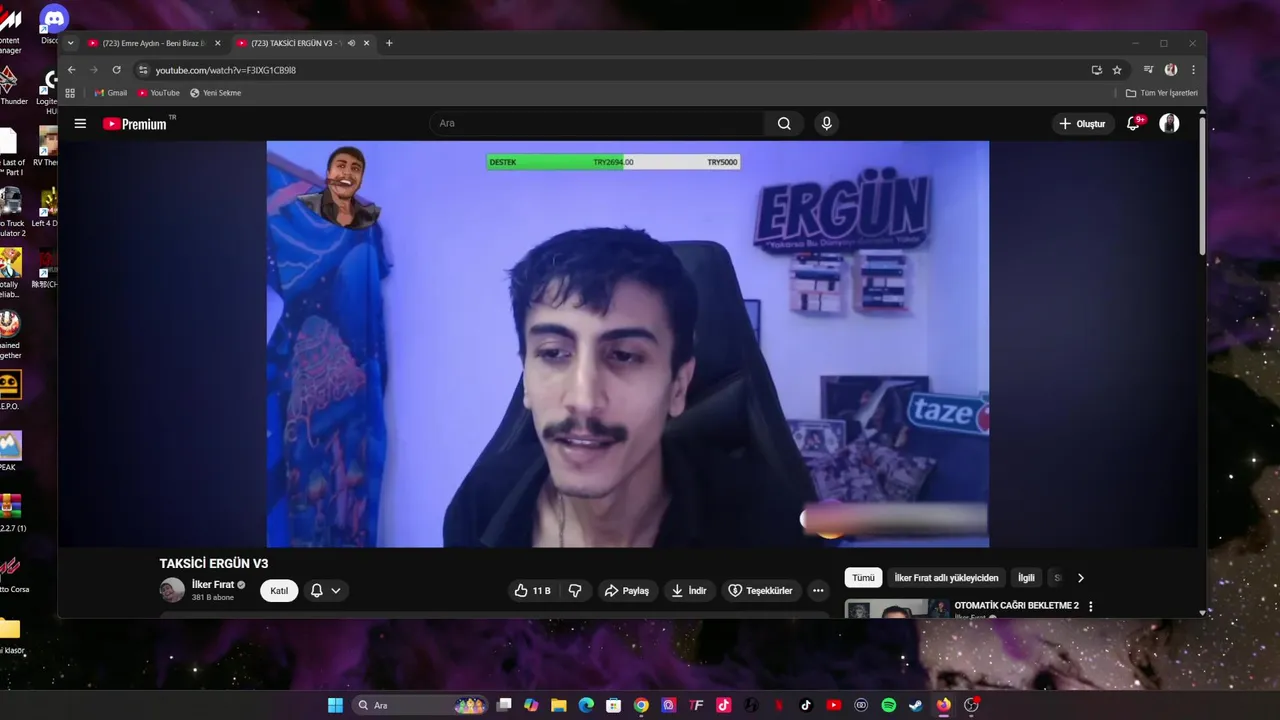Show more filter chips with right chevron
This screenshot has height=720, width=1280.
click(x=1080, y=578)
